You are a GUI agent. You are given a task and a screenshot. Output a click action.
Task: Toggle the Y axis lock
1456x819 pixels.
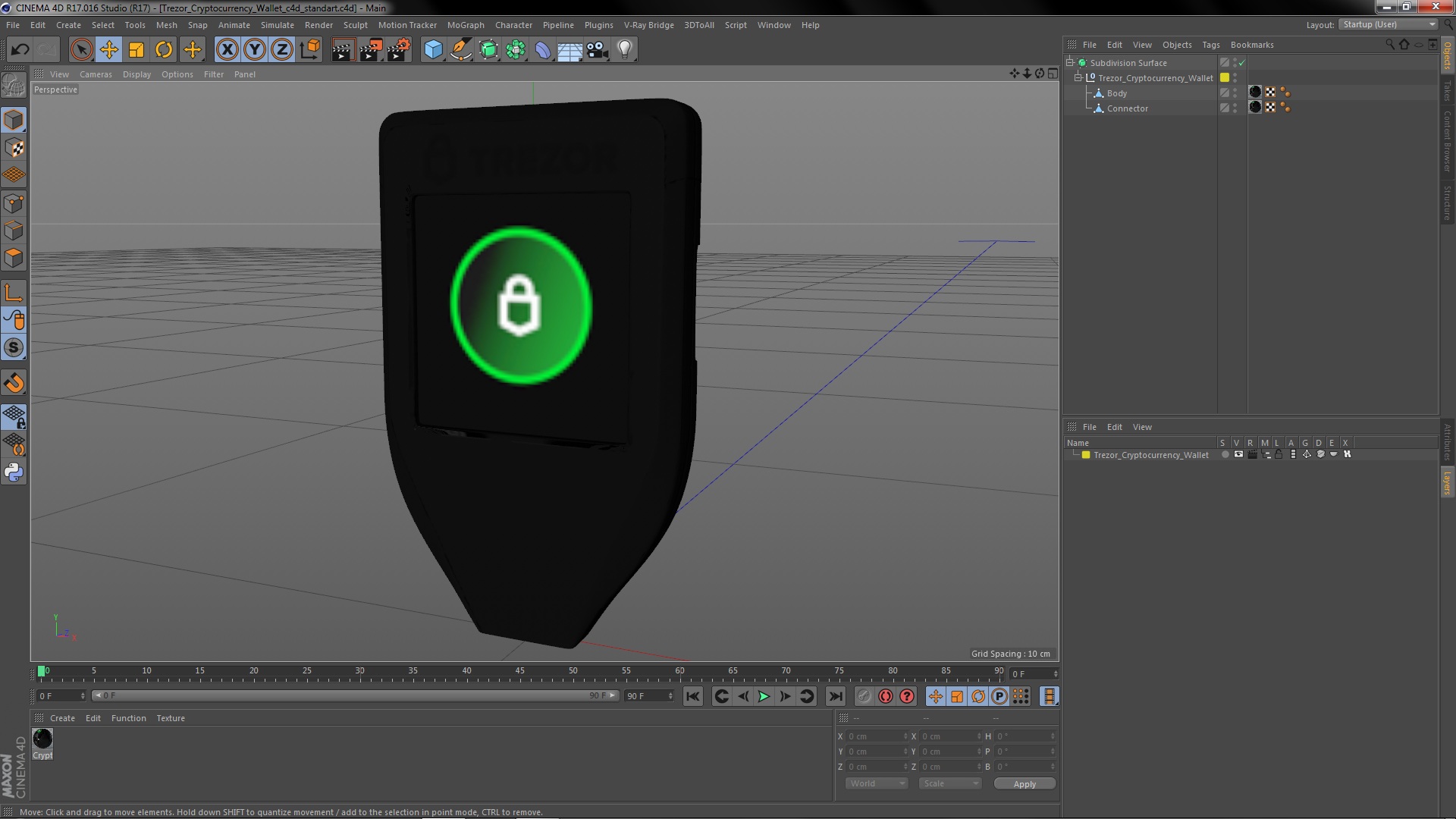pos(255,50)
